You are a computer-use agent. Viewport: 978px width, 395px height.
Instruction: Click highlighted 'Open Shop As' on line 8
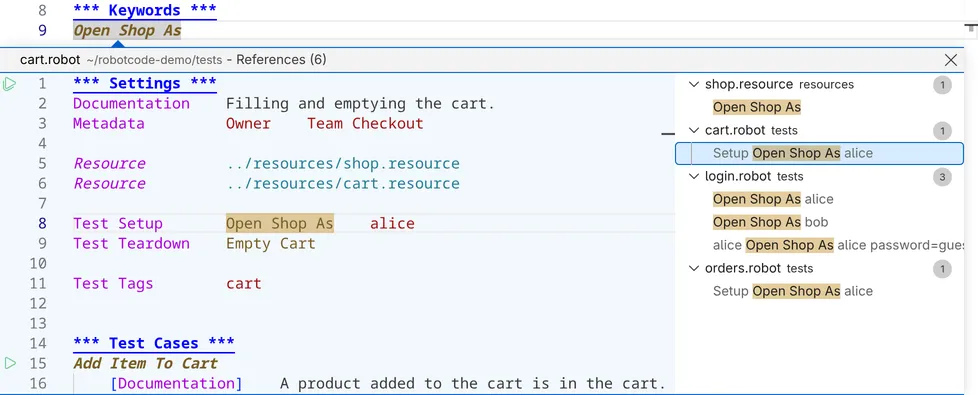tap(280, 223)
